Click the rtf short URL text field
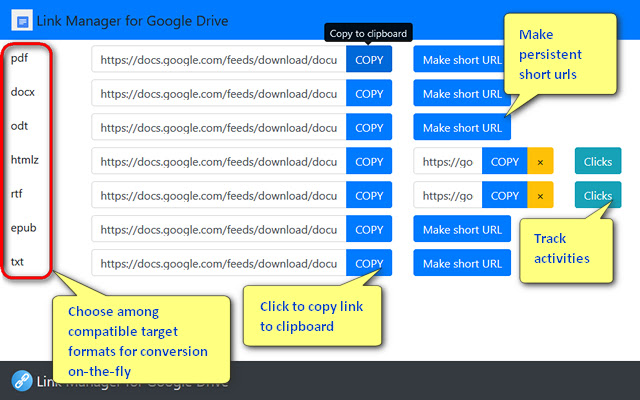640x400 pixels. (448, 195)
